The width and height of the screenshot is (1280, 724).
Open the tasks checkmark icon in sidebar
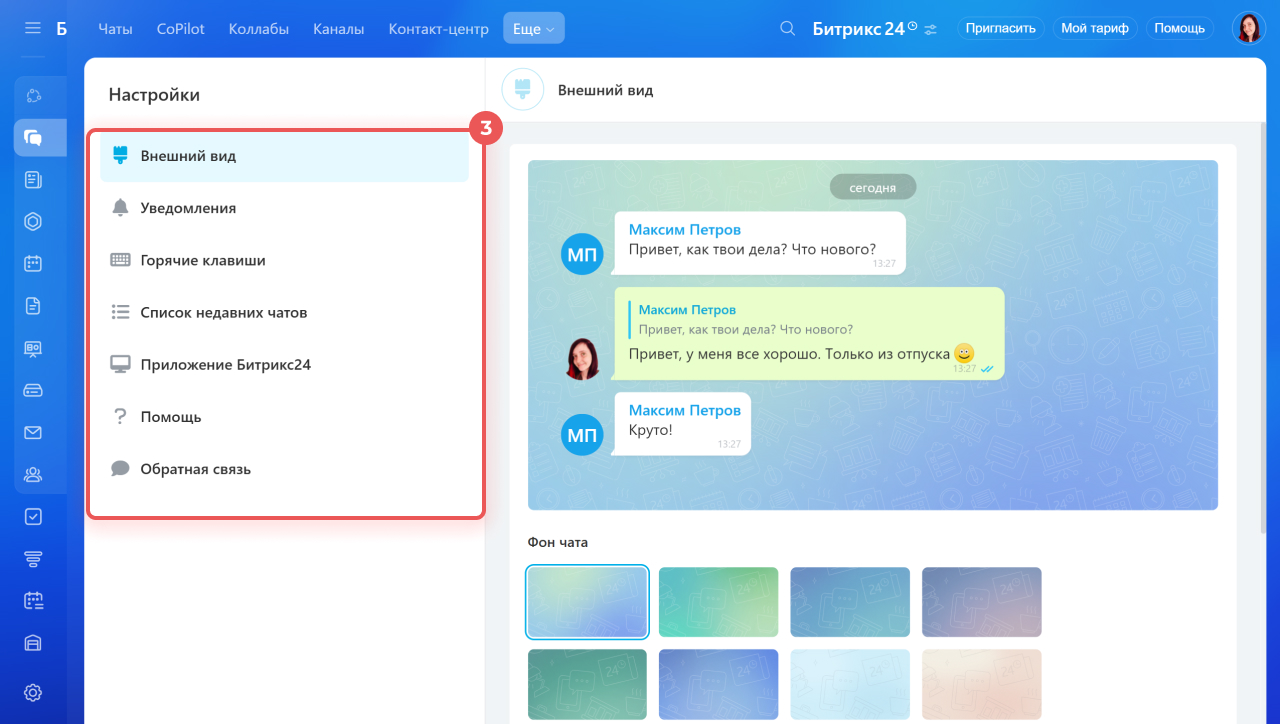[x=33, y=516]
